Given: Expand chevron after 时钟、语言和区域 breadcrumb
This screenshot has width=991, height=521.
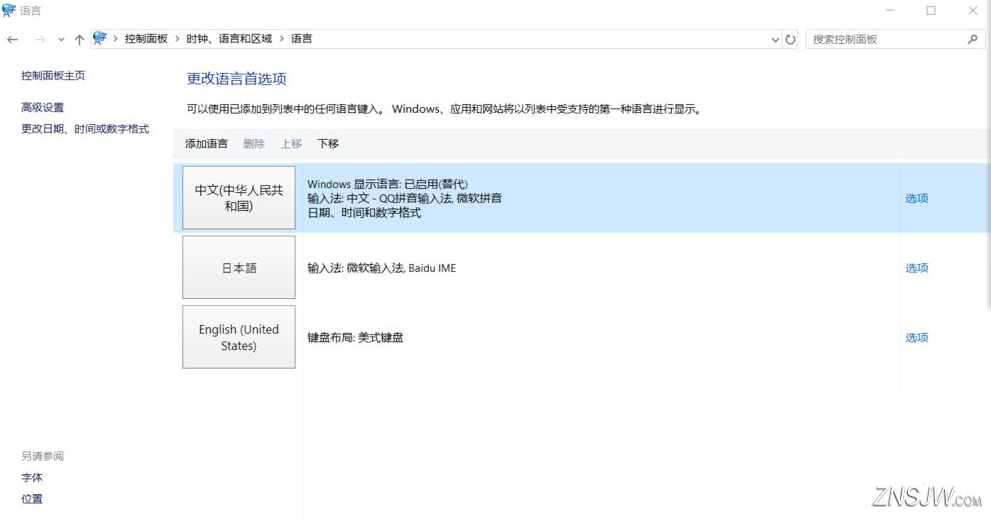Looking at the screenshot, I should 282,39.
